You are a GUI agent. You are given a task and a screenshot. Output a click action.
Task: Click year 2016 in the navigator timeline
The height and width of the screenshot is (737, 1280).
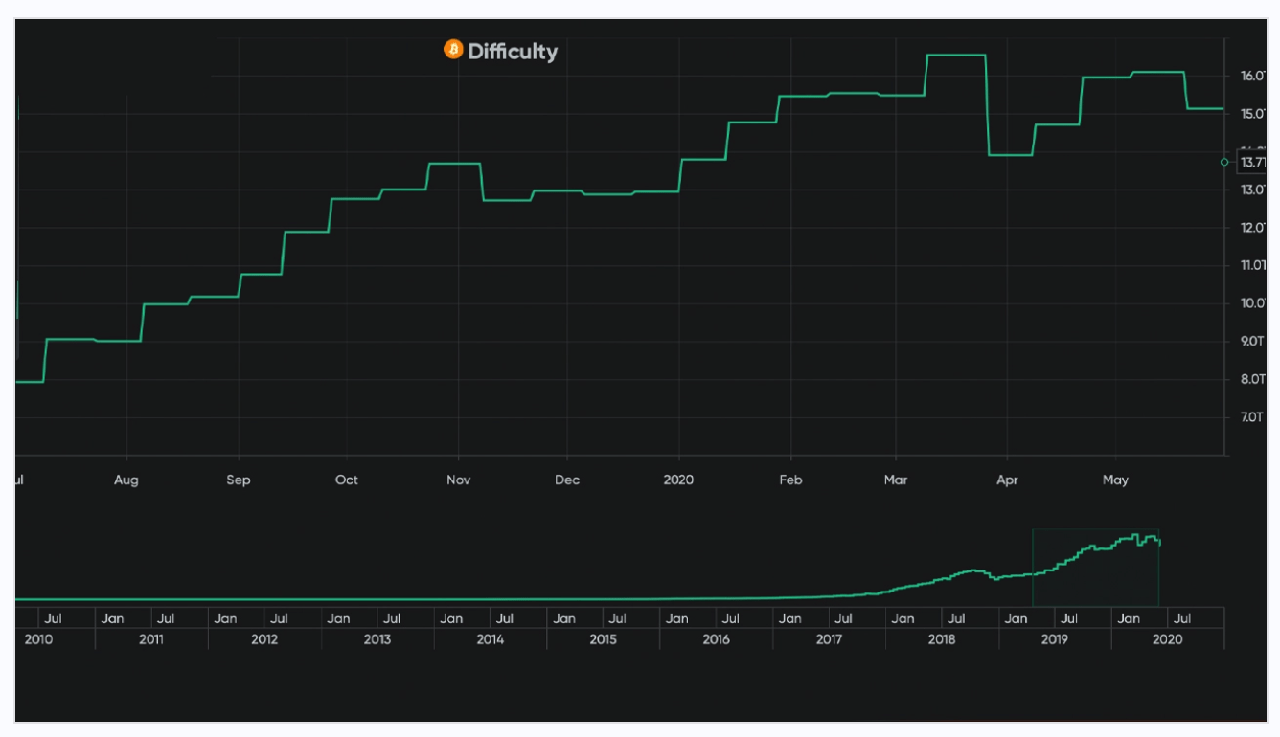point(716,639)
